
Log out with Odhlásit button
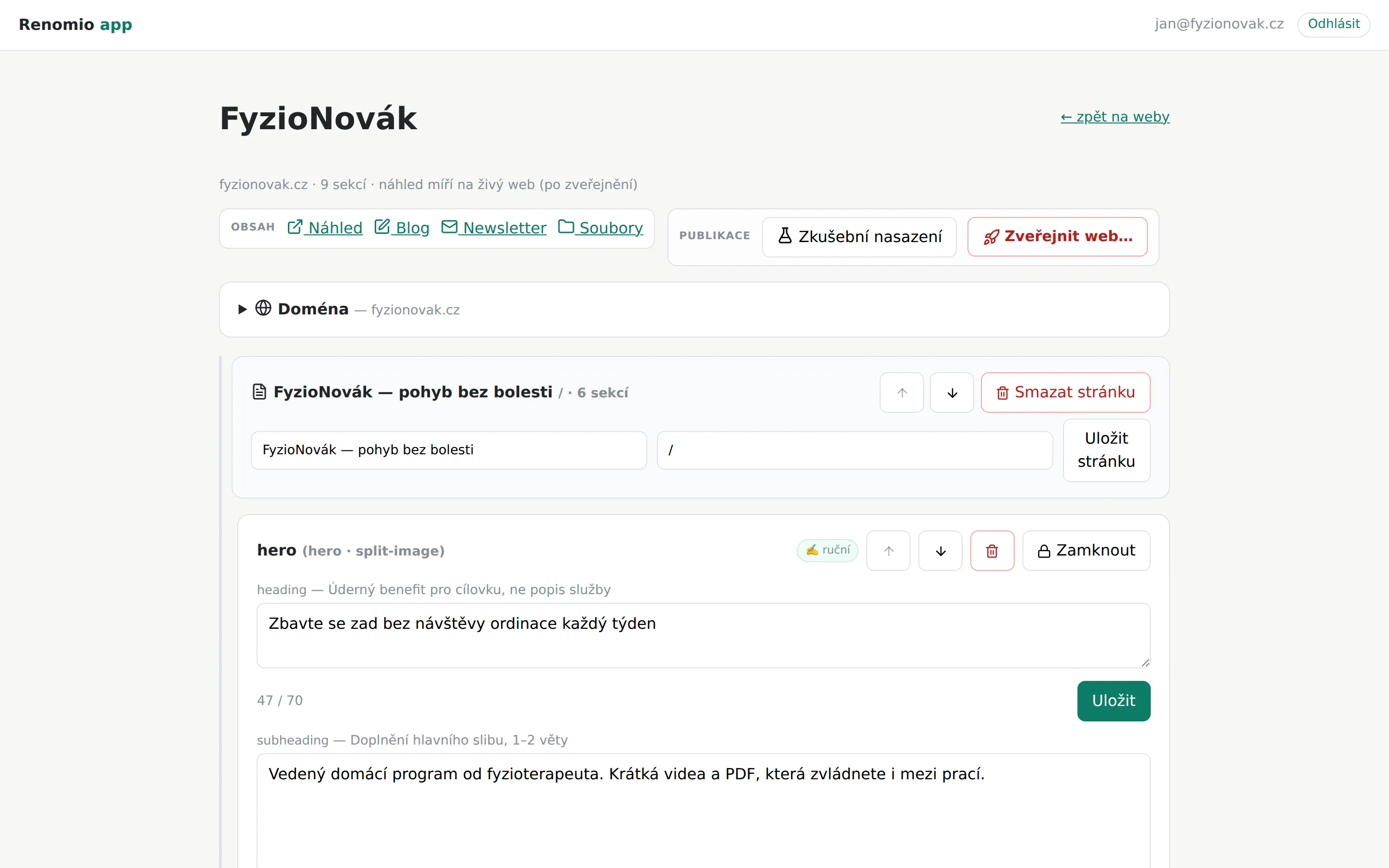tap(1334, 25)
